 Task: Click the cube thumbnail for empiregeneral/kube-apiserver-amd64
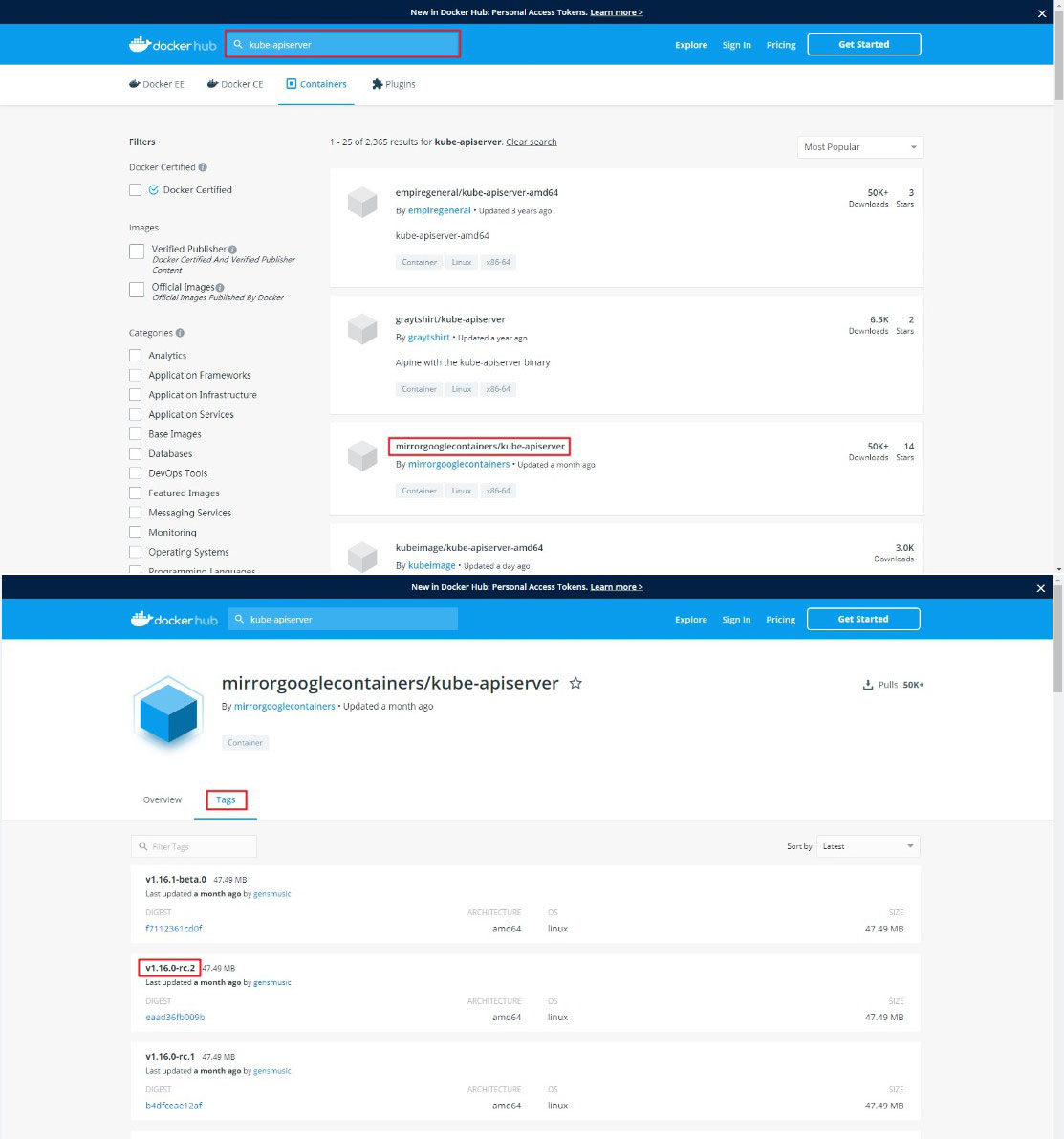[x=362, y=202]
